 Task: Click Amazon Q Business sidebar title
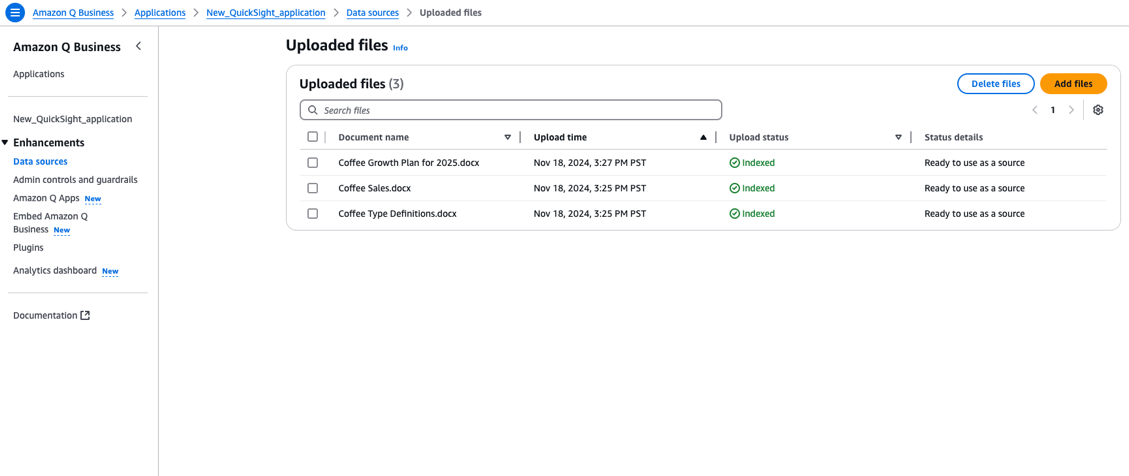click(x=67, y=47)
